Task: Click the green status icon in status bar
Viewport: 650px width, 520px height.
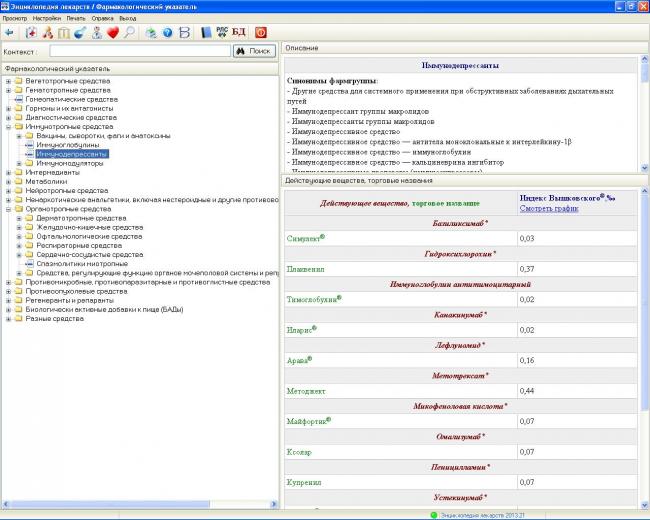Action: click(x=434, y=515)
